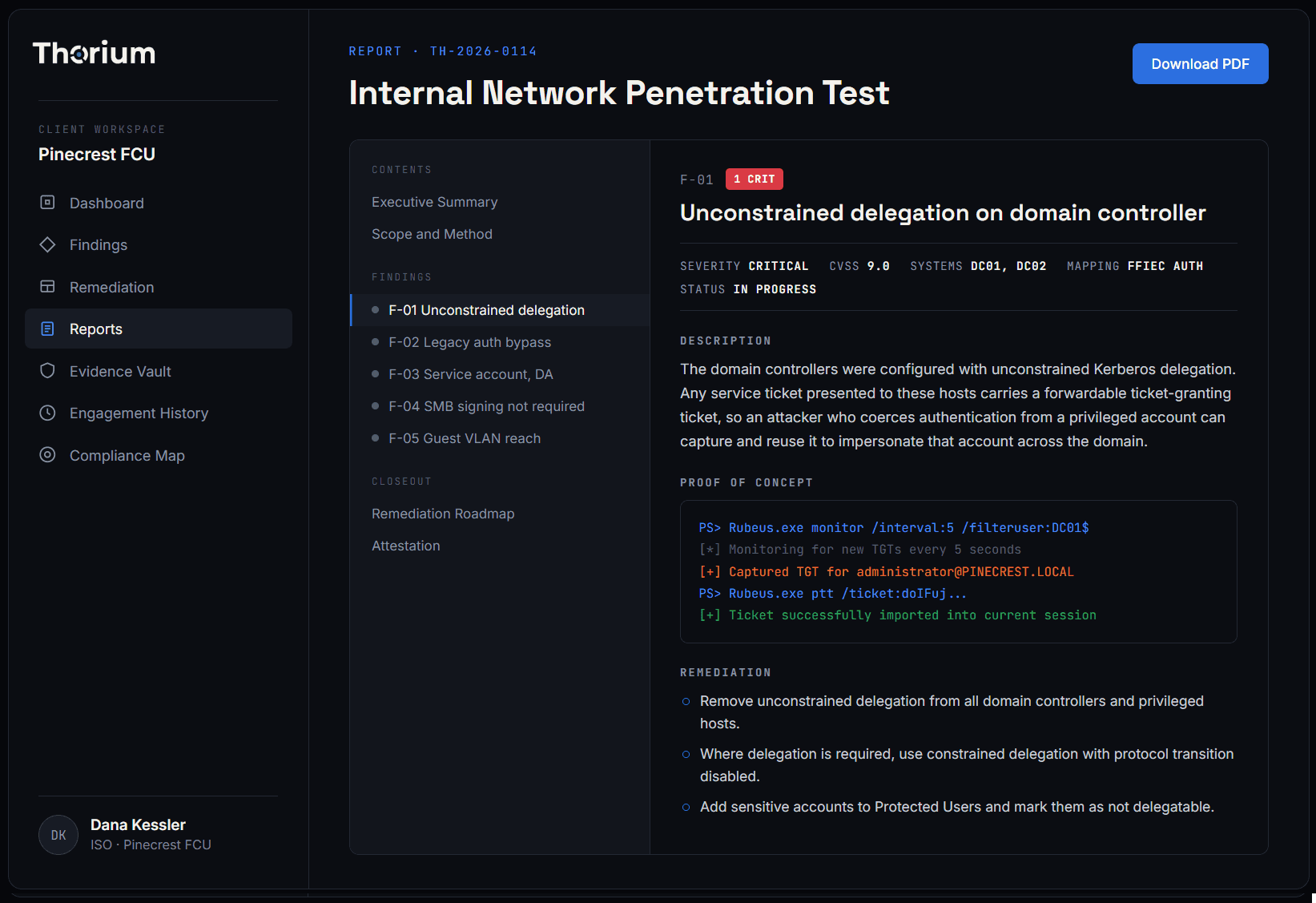Click the Findings diamond icon
The height and width of the screenshot is (903, 1316).
click(x=47, y=244)
